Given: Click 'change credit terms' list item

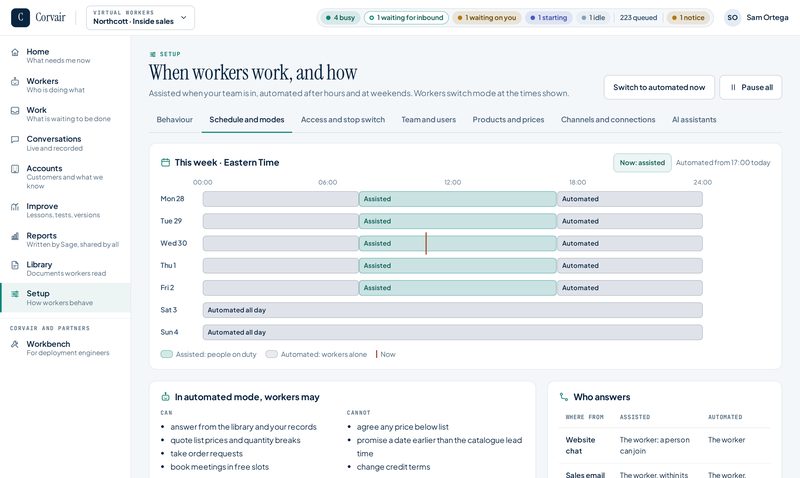Looking at the screenshot, I should pos(393,467).
